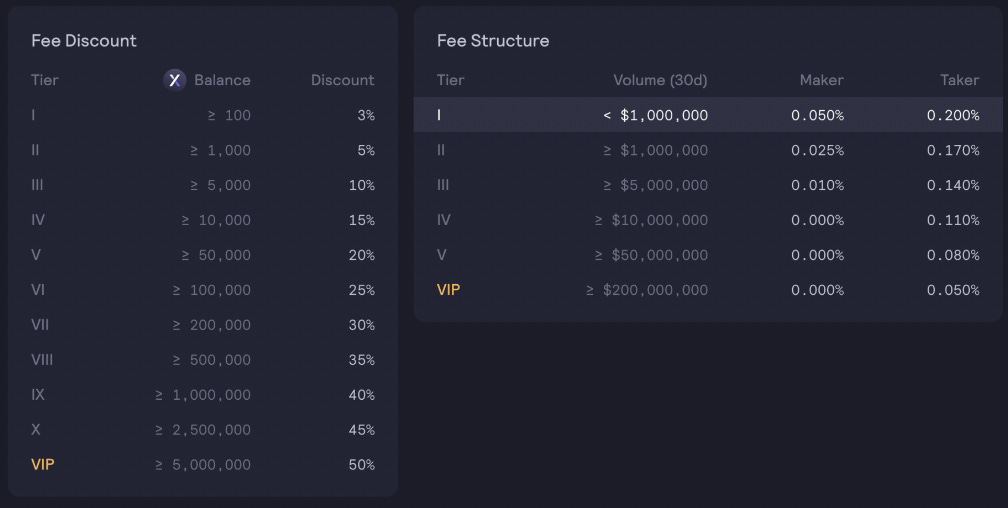Select the Tier I row under Fee Structure
Screen dimensions: 1008x508
point(708,115)
